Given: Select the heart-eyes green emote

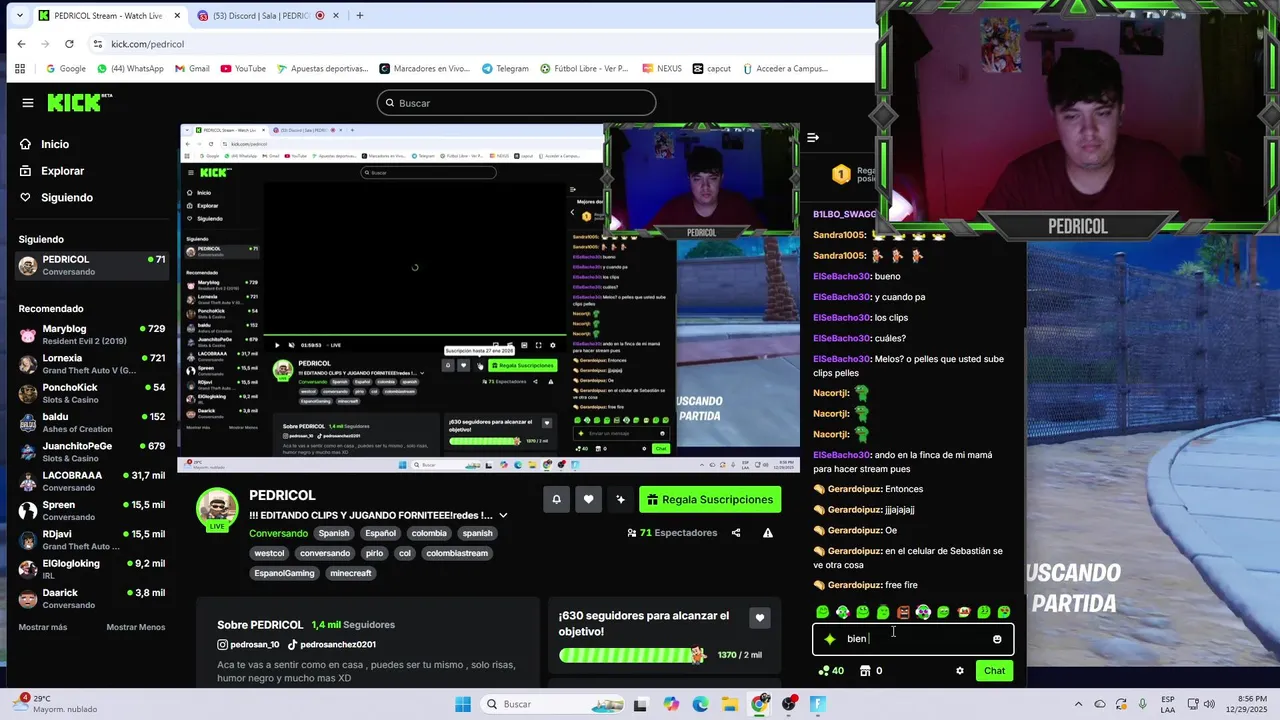Looking at the screenshot, I should click(1004, 612).
